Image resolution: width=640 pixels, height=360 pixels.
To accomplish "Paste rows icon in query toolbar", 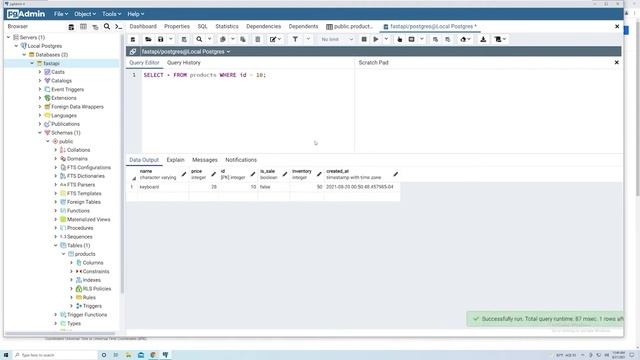I will click(x=243, y=39).
